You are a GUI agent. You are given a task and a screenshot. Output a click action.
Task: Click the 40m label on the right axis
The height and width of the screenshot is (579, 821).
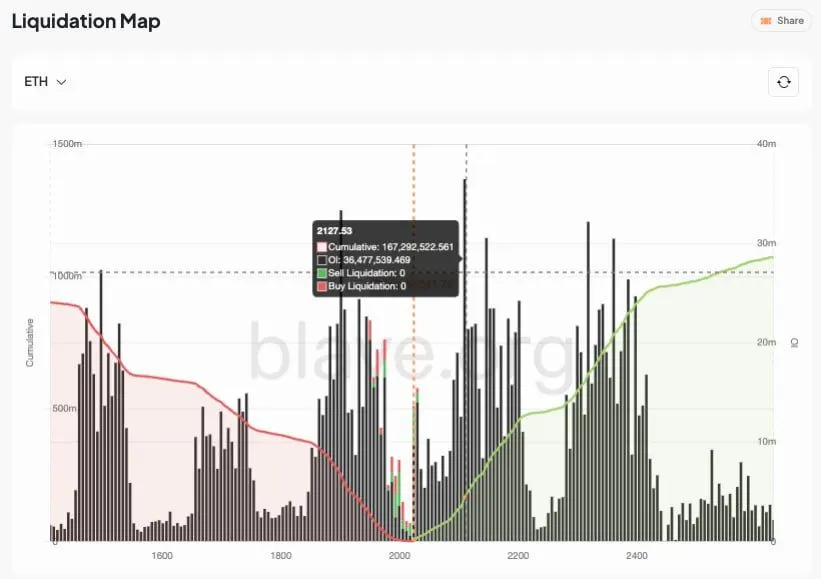(767, 145)
